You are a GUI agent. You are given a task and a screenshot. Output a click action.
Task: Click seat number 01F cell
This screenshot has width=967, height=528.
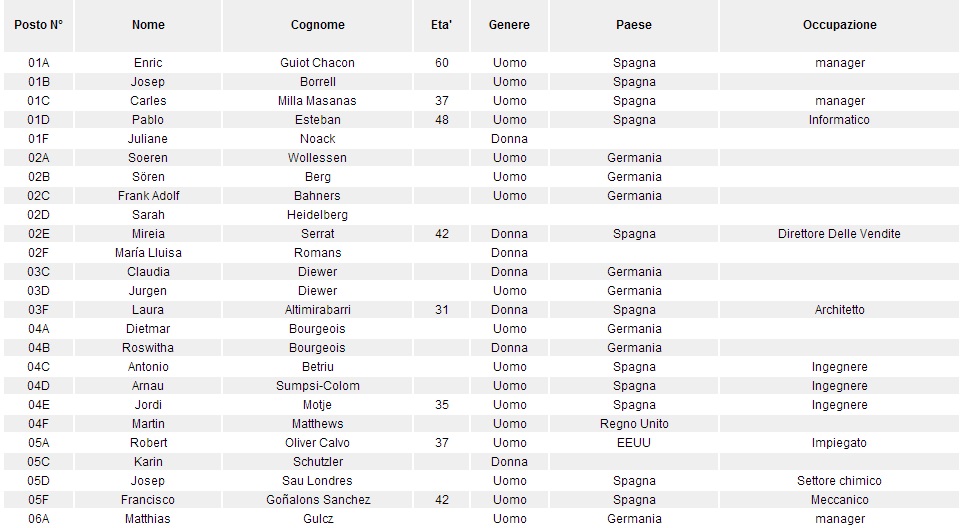click(x=39, y=139)
